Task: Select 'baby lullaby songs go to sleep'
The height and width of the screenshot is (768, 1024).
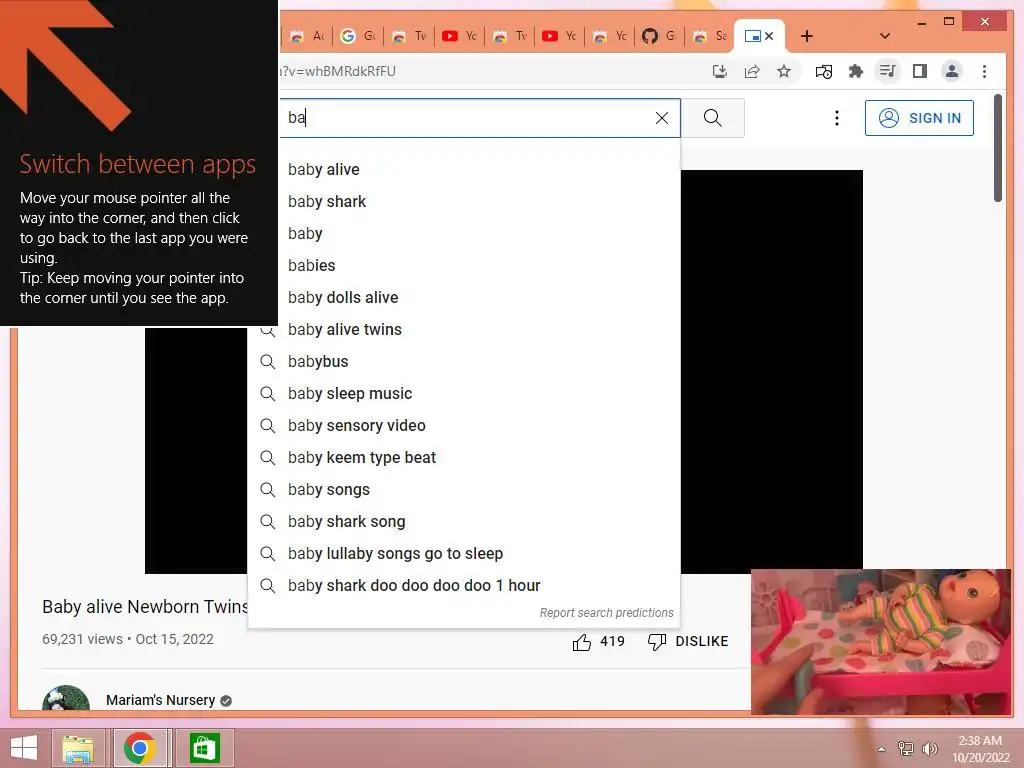Action: tap(464, 553)
